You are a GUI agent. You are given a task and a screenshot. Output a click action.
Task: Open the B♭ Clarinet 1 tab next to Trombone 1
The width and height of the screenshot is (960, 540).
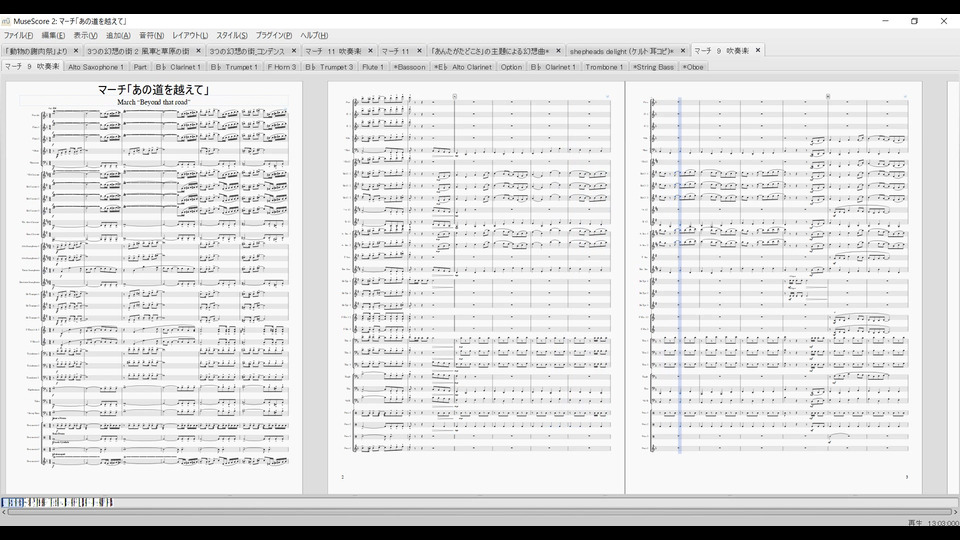553,67
